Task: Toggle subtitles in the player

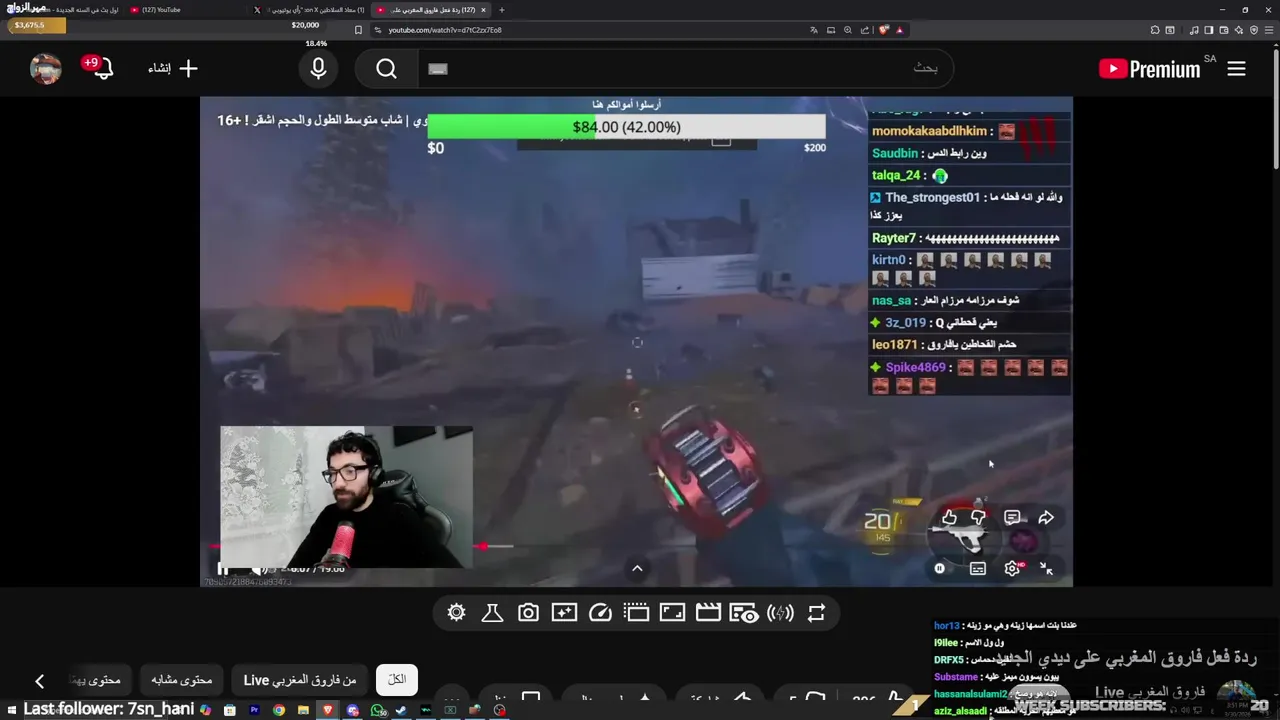Action: click(978, 568)
